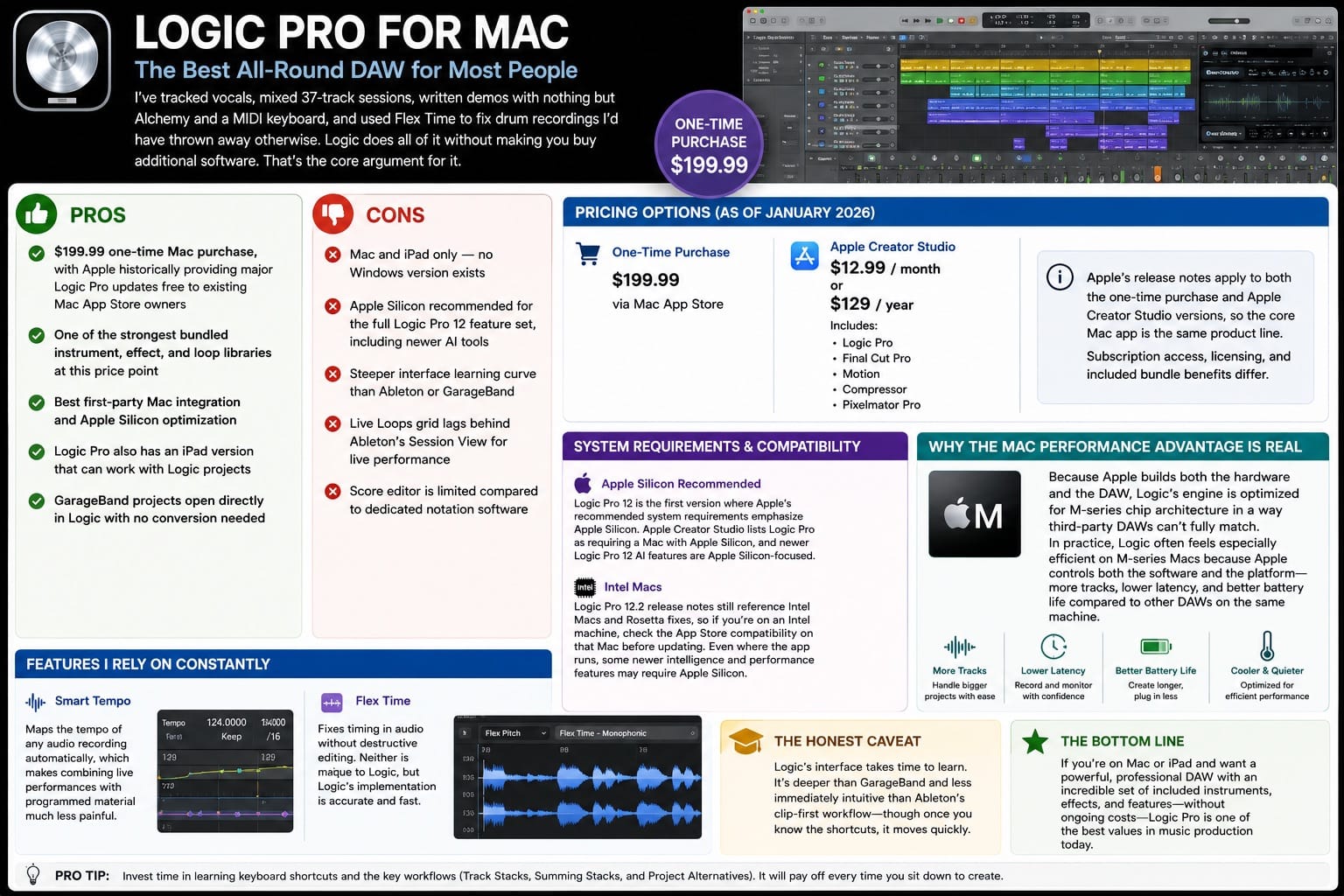Click the red X beside Score editor is limited
The width and height of the screenshot is (1344, 896).
[x=332, y=491]
